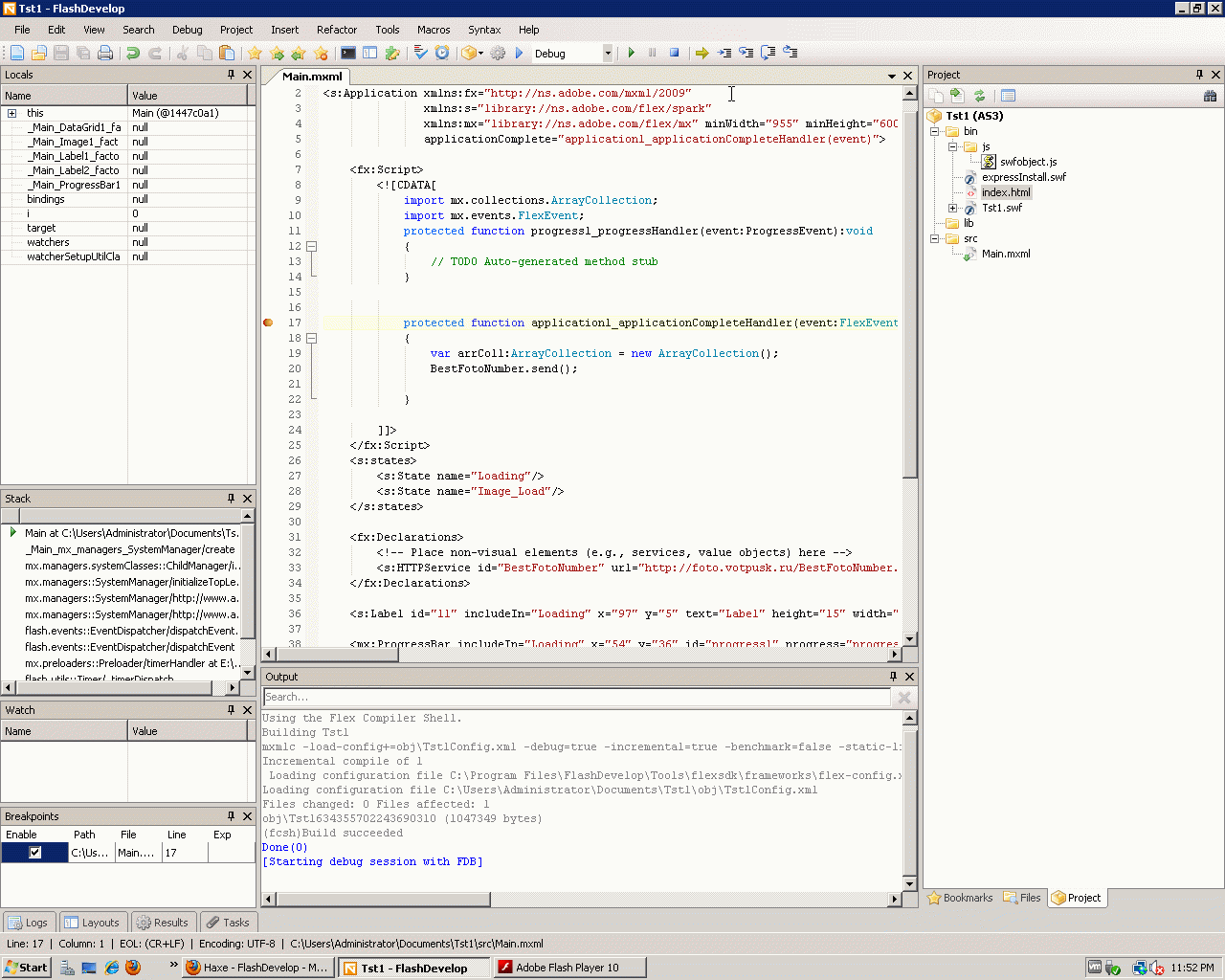Pin the Locals panel with pushpin
Image resolution: width=1225 pixels, height=980 pixels.
click(x=231, y=75)
